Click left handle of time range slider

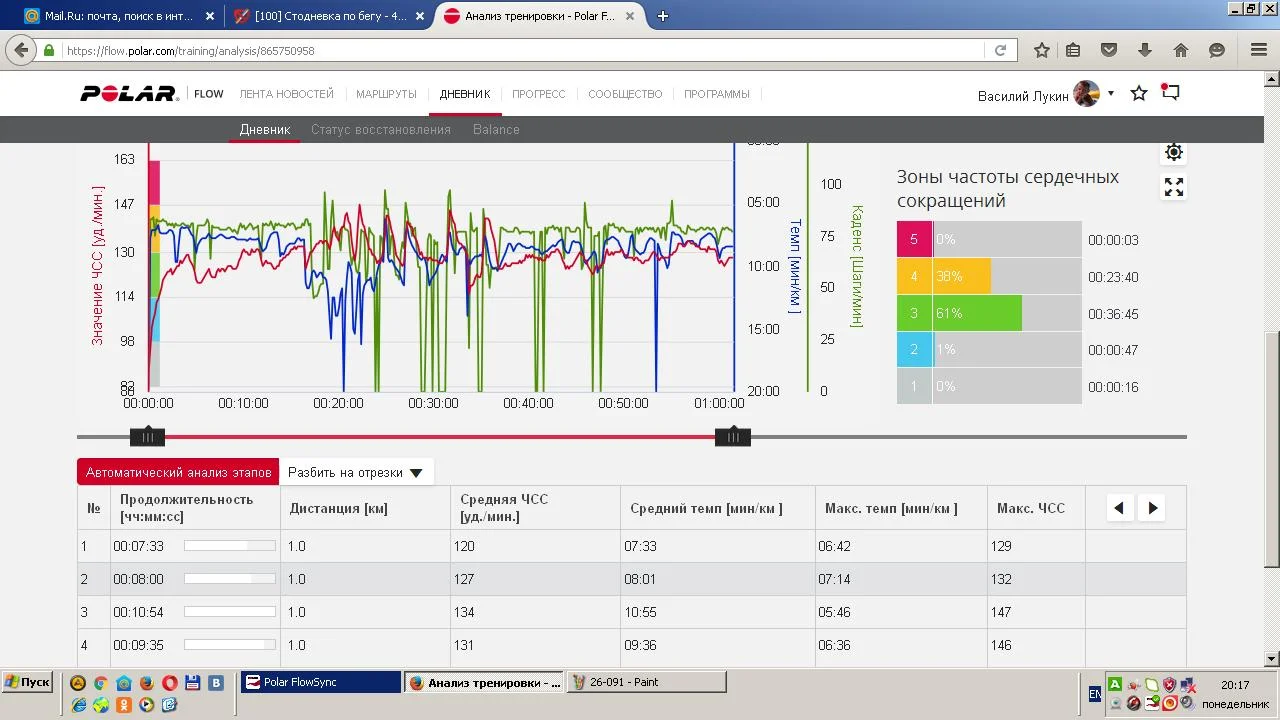[147, 437]
